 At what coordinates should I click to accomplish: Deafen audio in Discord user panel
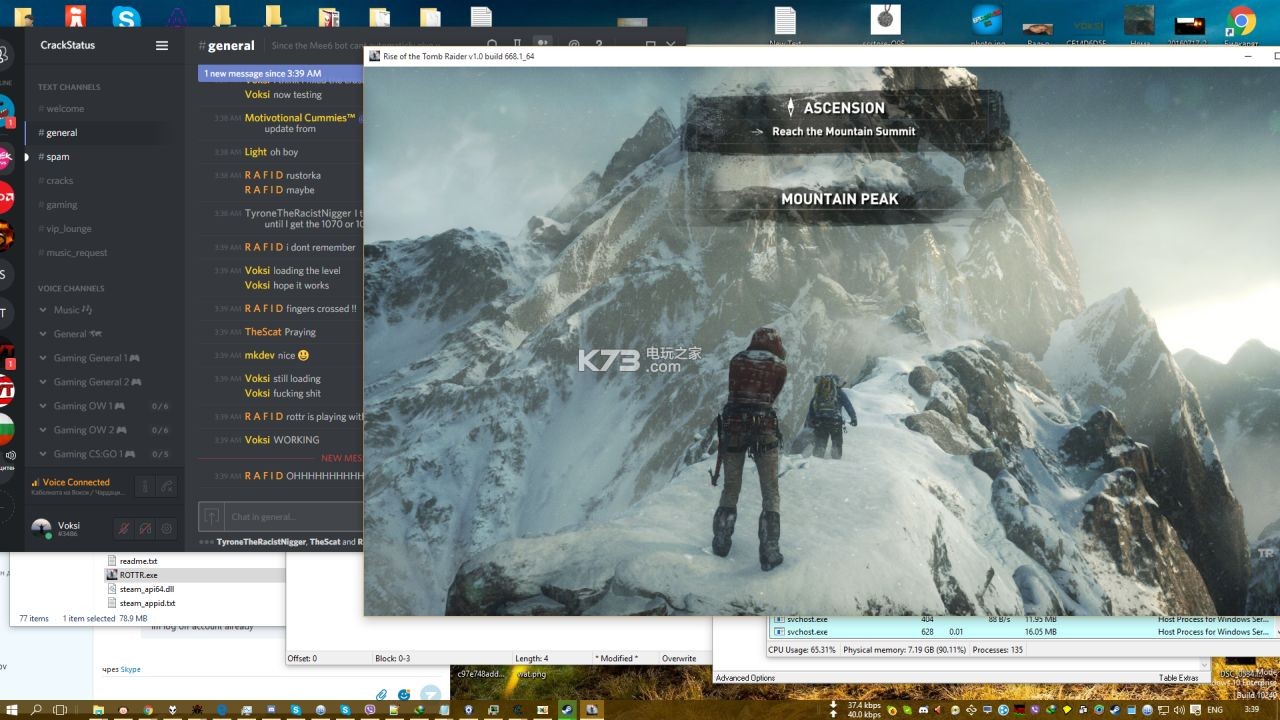pos(145,528)
